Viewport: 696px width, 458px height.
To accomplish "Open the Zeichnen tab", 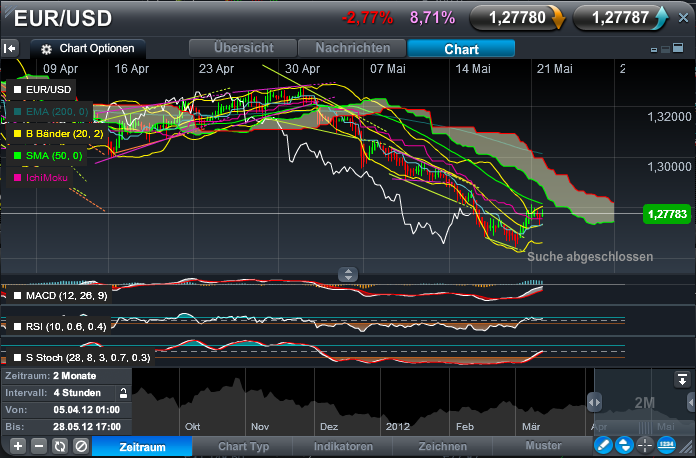I will [x=443, y=446].
